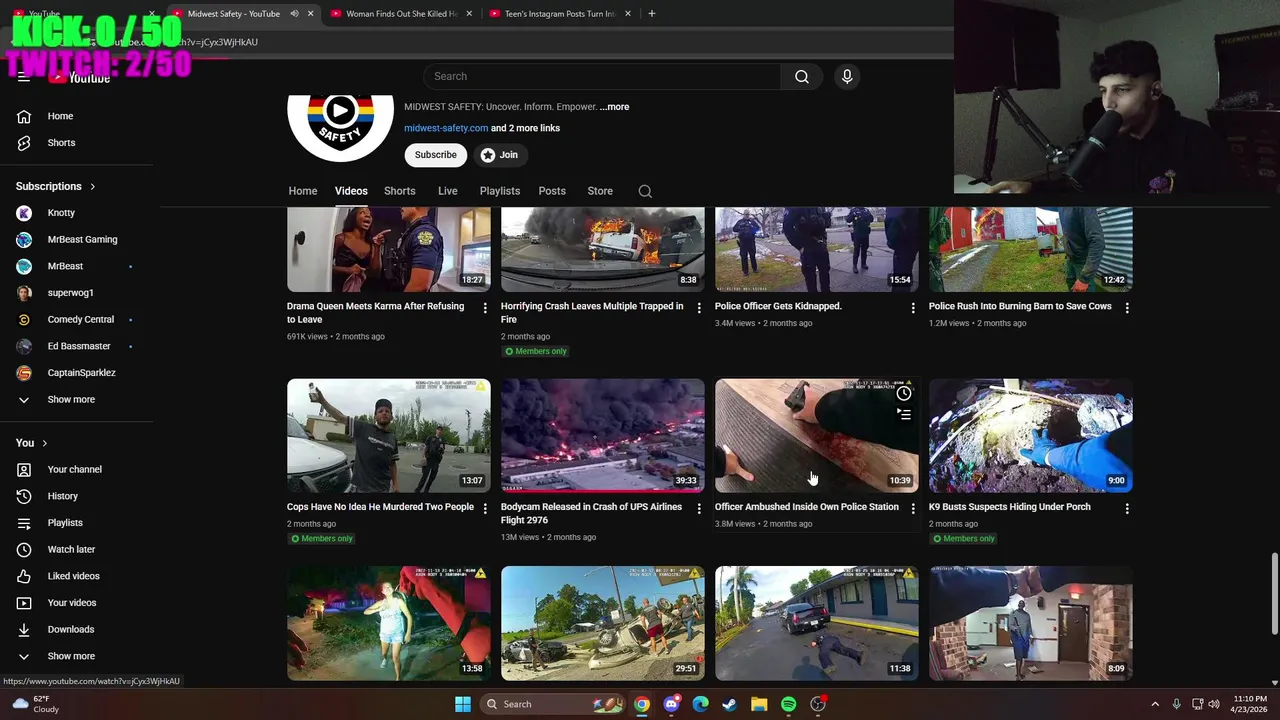
Task: Open Your videos in the sidebar
Action: tap(76, 603)
